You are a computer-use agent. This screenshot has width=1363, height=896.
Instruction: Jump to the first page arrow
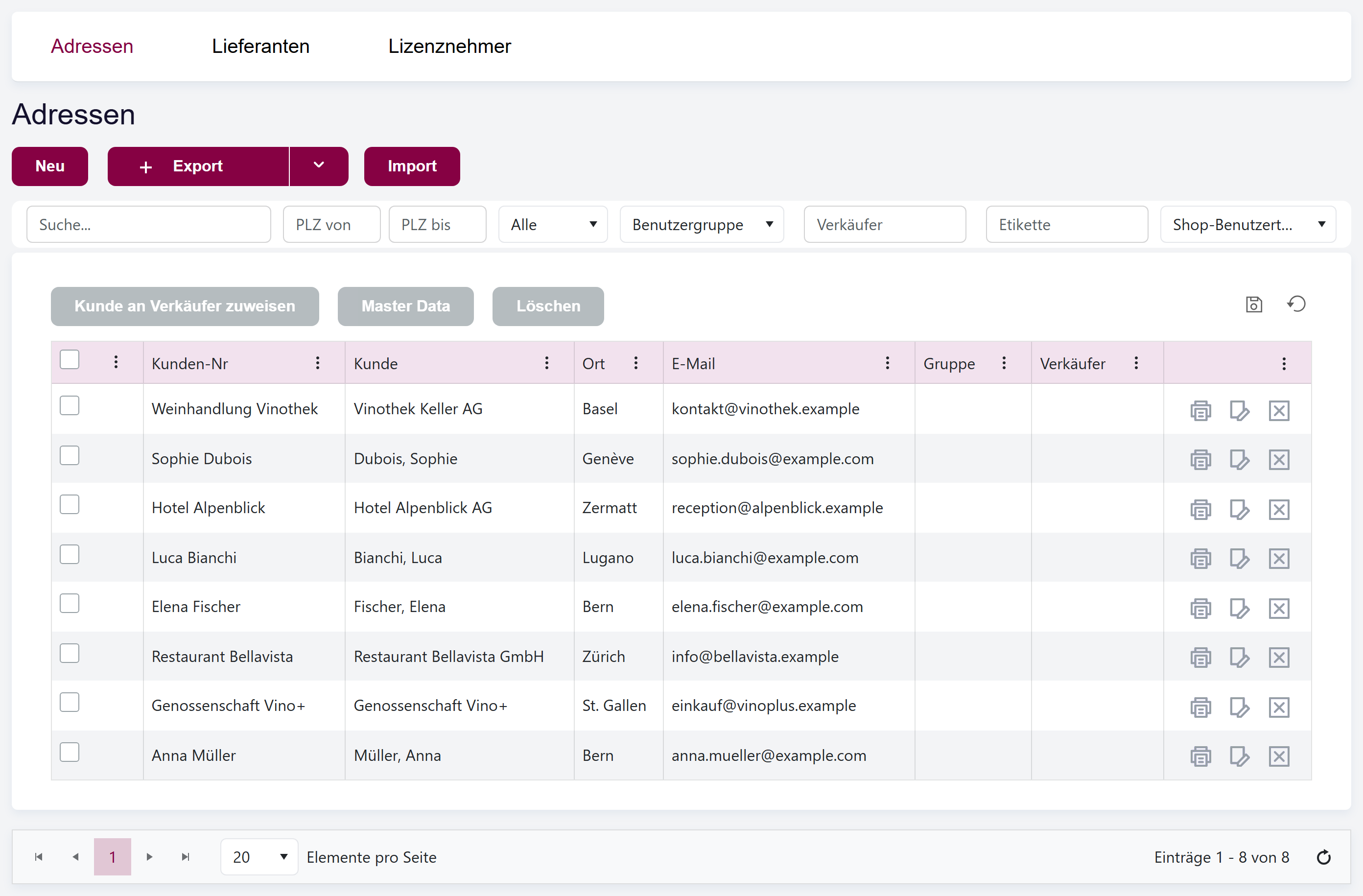39,857
